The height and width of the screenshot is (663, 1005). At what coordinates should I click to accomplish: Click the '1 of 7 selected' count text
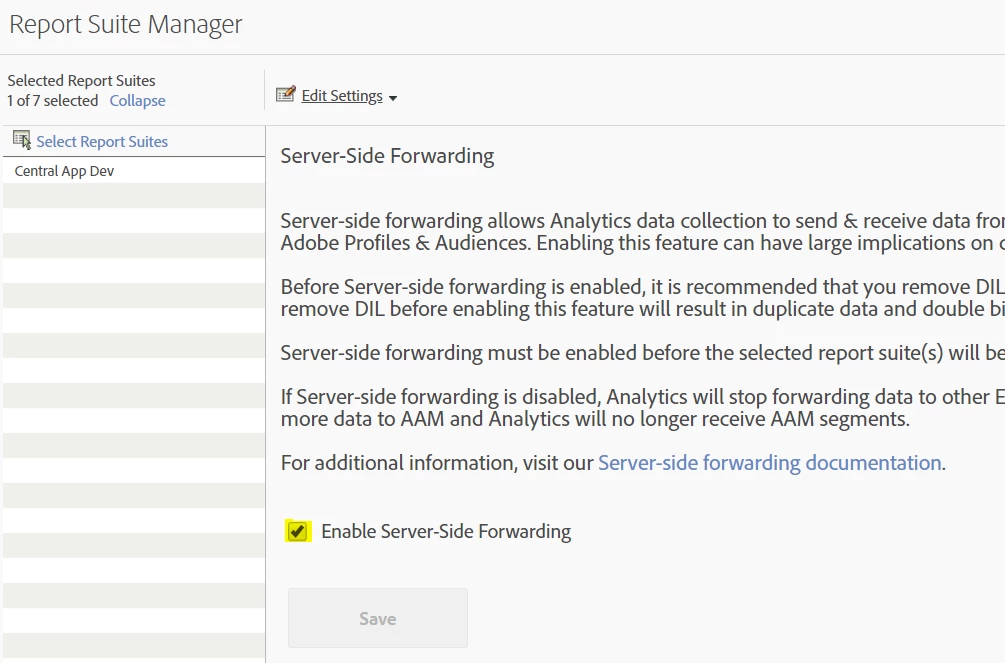(x=52, y=101)
